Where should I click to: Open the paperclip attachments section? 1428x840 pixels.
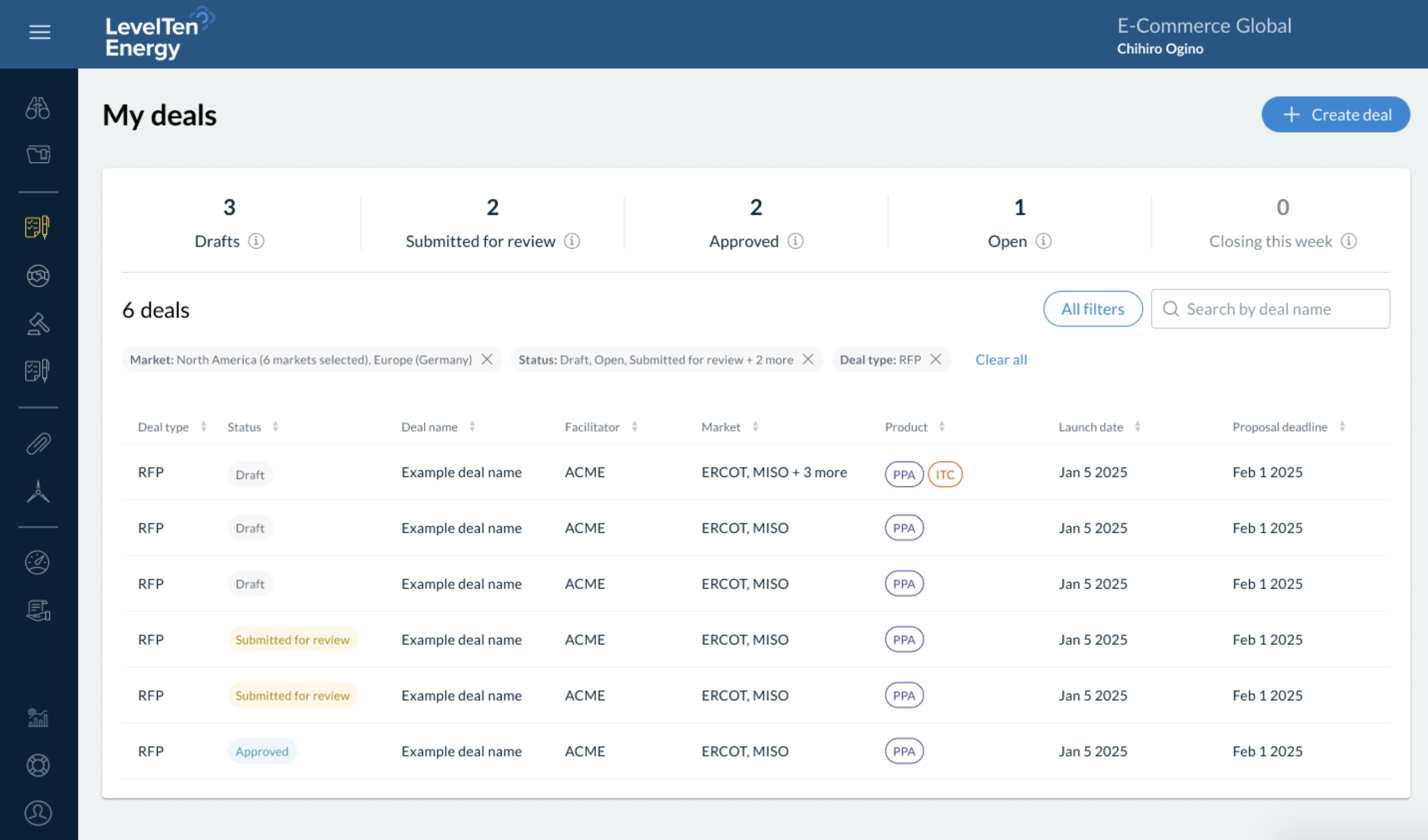[38, 443]
